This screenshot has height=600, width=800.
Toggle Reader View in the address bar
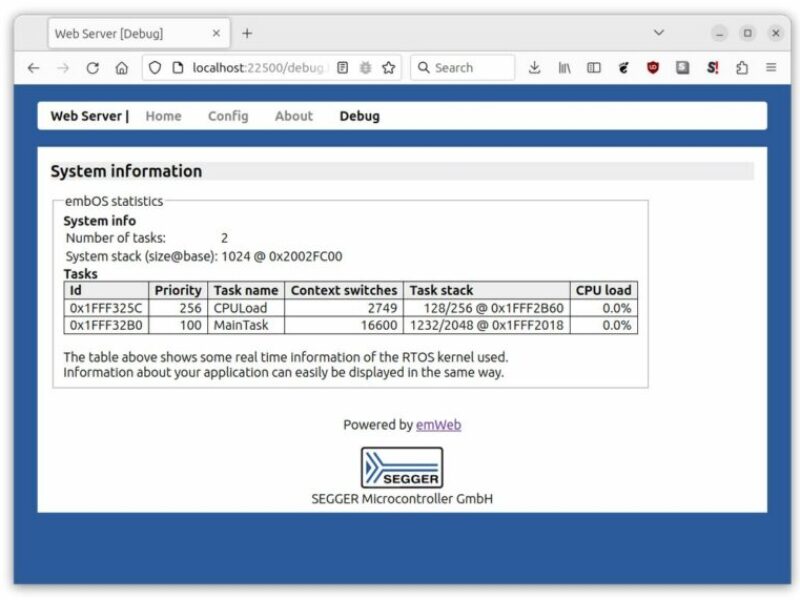[342, 67]
